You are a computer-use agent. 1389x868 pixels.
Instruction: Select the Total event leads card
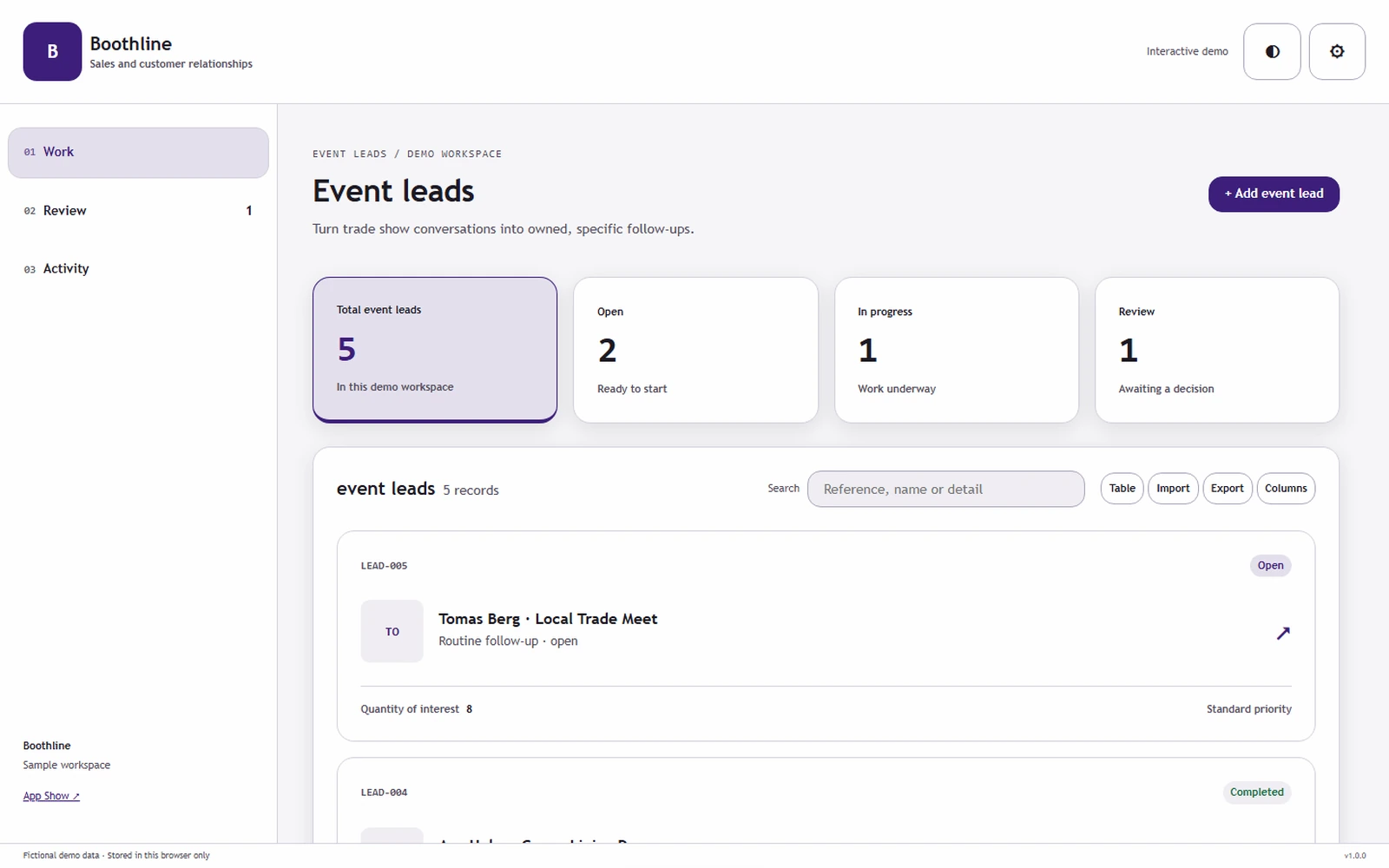point(435,350)
